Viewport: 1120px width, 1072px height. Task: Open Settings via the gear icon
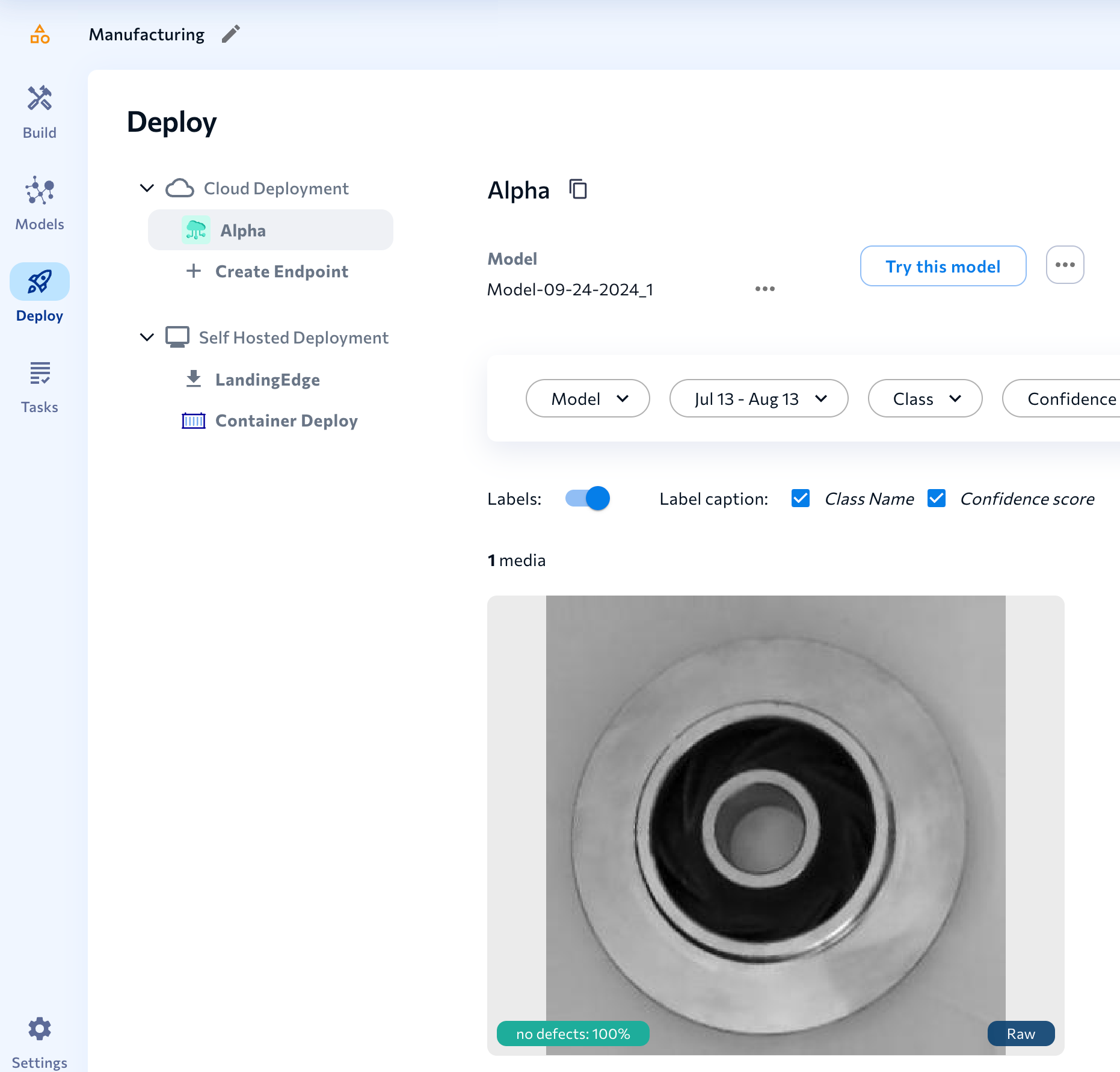[x=40, y=1029]
